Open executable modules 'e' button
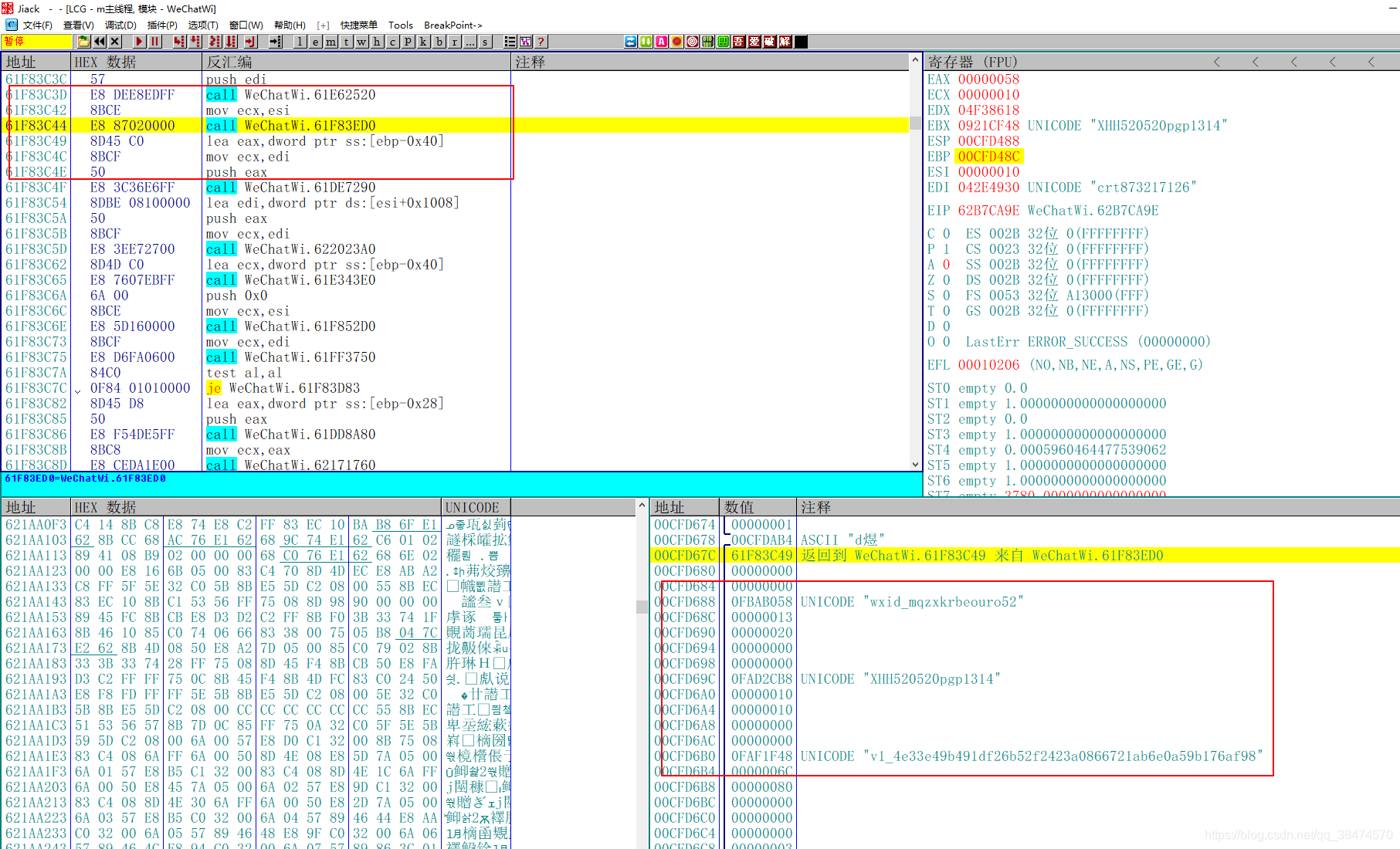 click(x=315, y=42)
